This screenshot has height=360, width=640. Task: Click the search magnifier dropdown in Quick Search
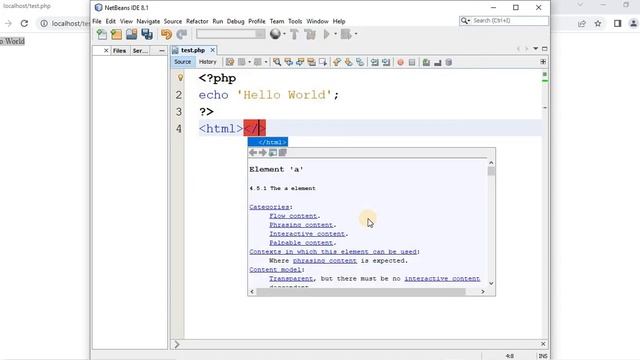[x=465, y=20]
